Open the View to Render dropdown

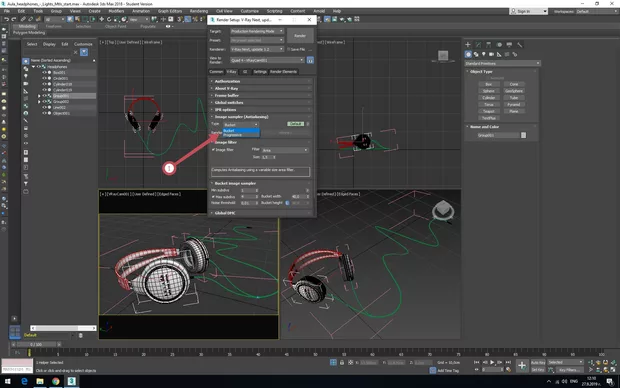coord(267,60)
